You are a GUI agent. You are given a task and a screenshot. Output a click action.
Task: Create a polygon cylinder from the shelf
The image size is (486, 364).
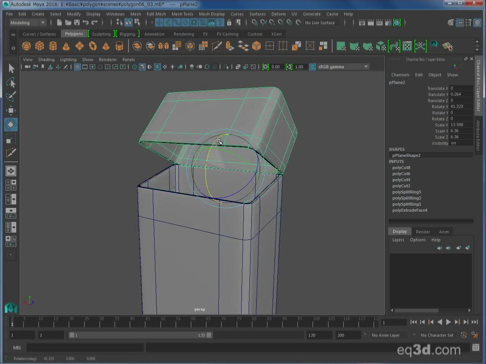(53, 46)
